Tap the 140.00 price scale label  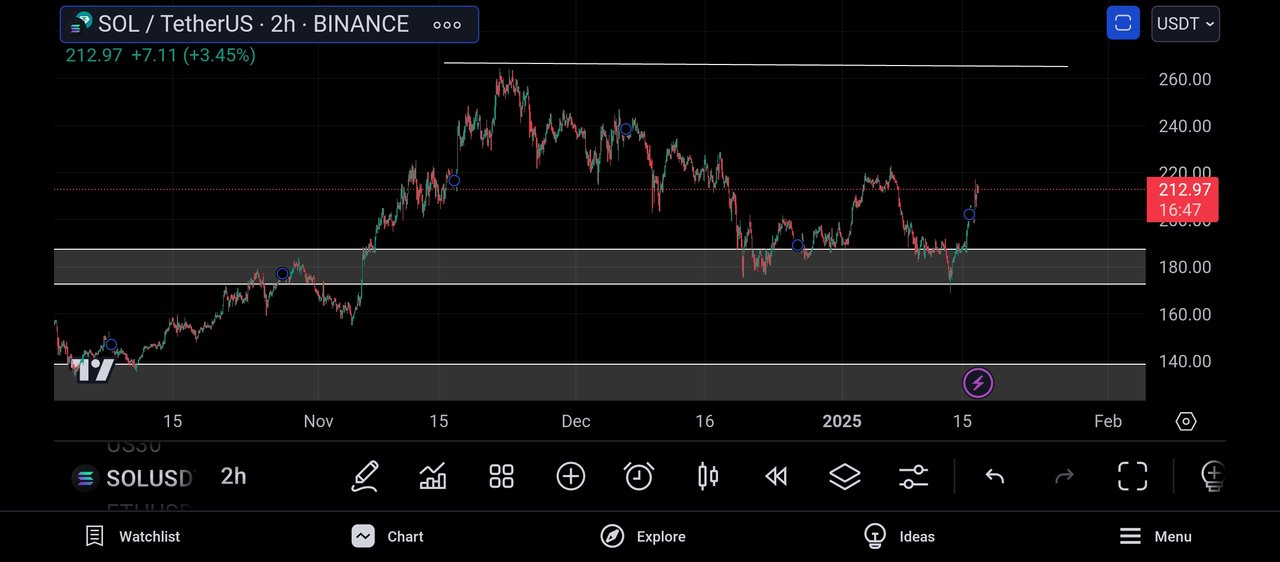[x=1184, y=361]
